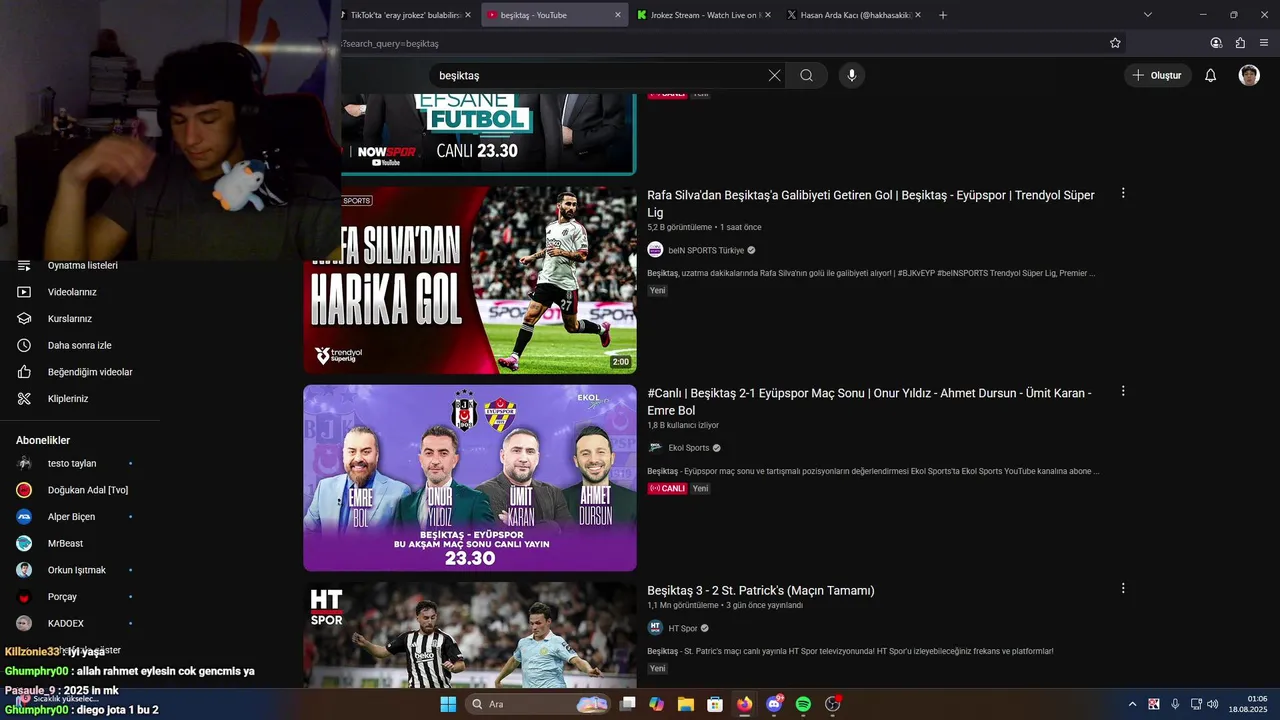
Task: Open the volume tray icon
Action: point(1212,704)
